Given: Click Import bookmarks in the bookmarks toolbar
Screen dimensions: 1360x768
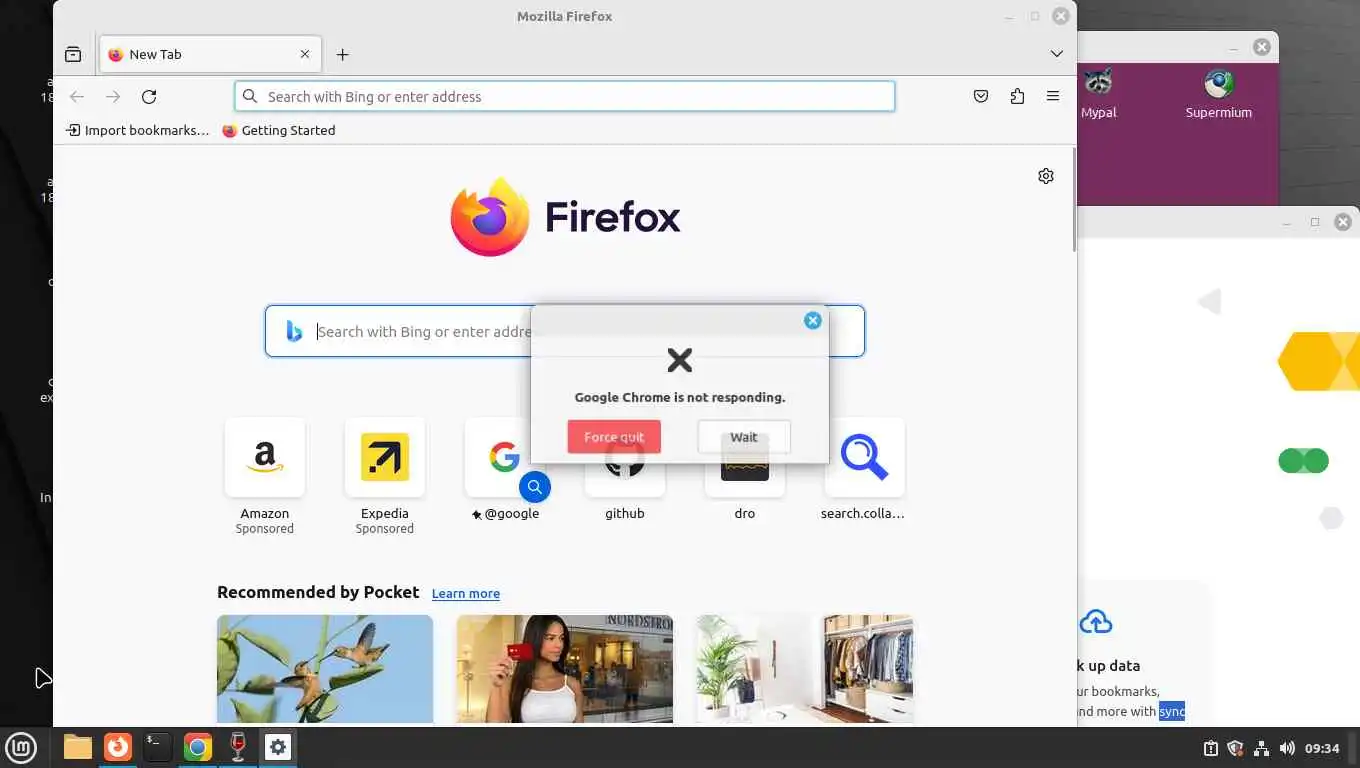Looking at the screenshot, I should pyautogui.click(x=138, y=130).
